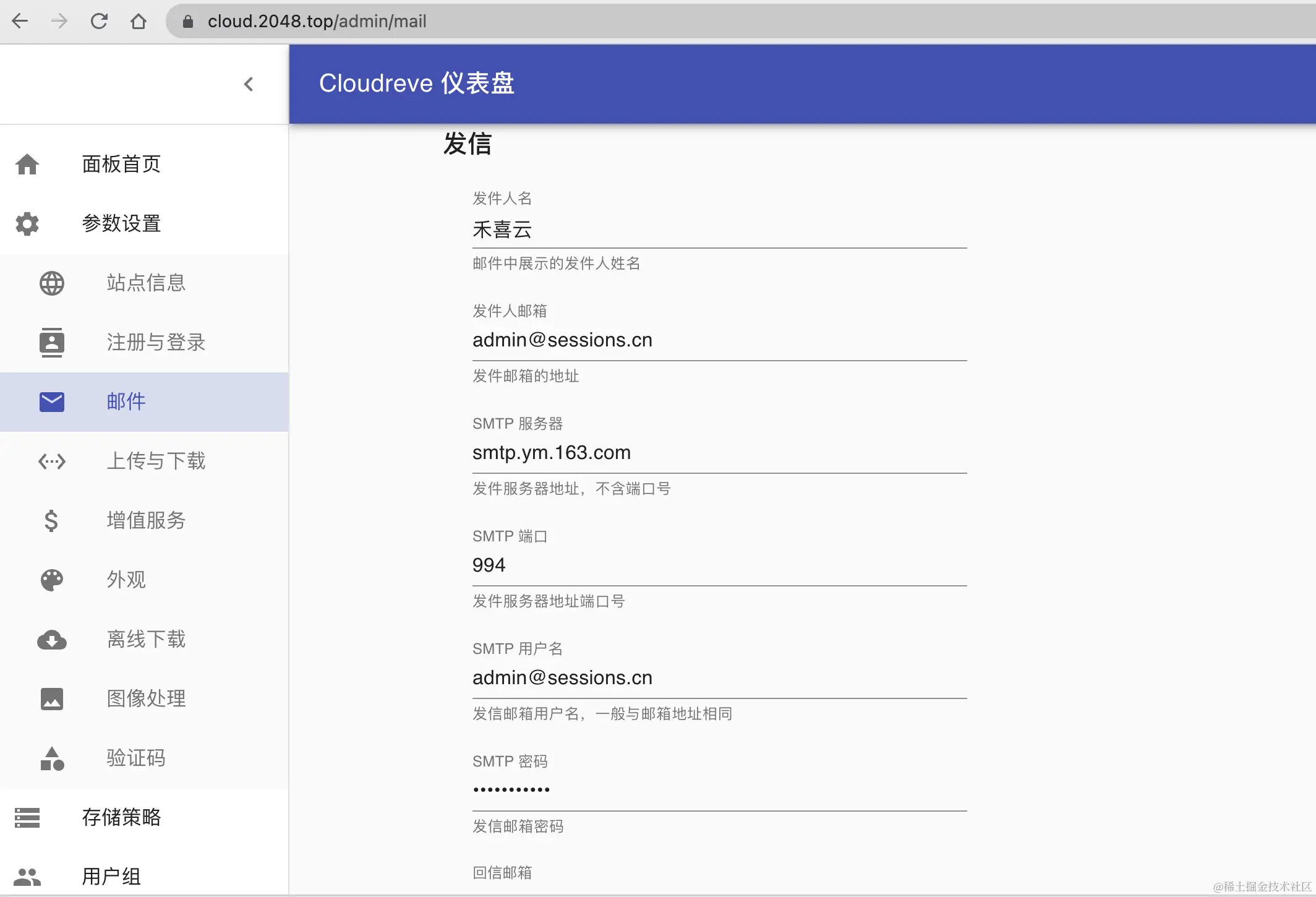
Task: Open the 用户组 menu entry
Action: point(111,876)
